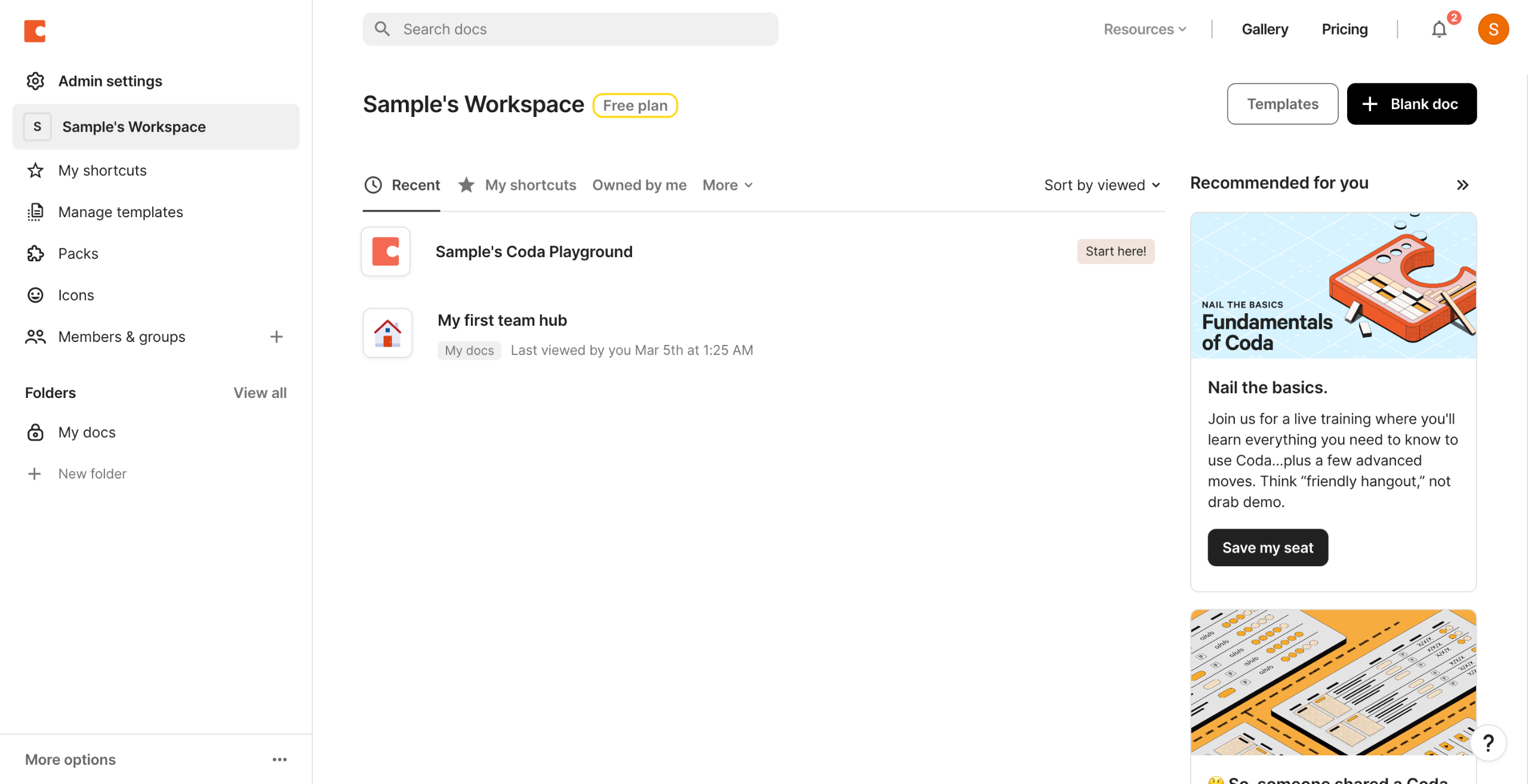Image resolution: width=1528 pixels, height=784 pixels.
Task: Collapse Recommended for you panel
Action: click(x=1462, y=185)
